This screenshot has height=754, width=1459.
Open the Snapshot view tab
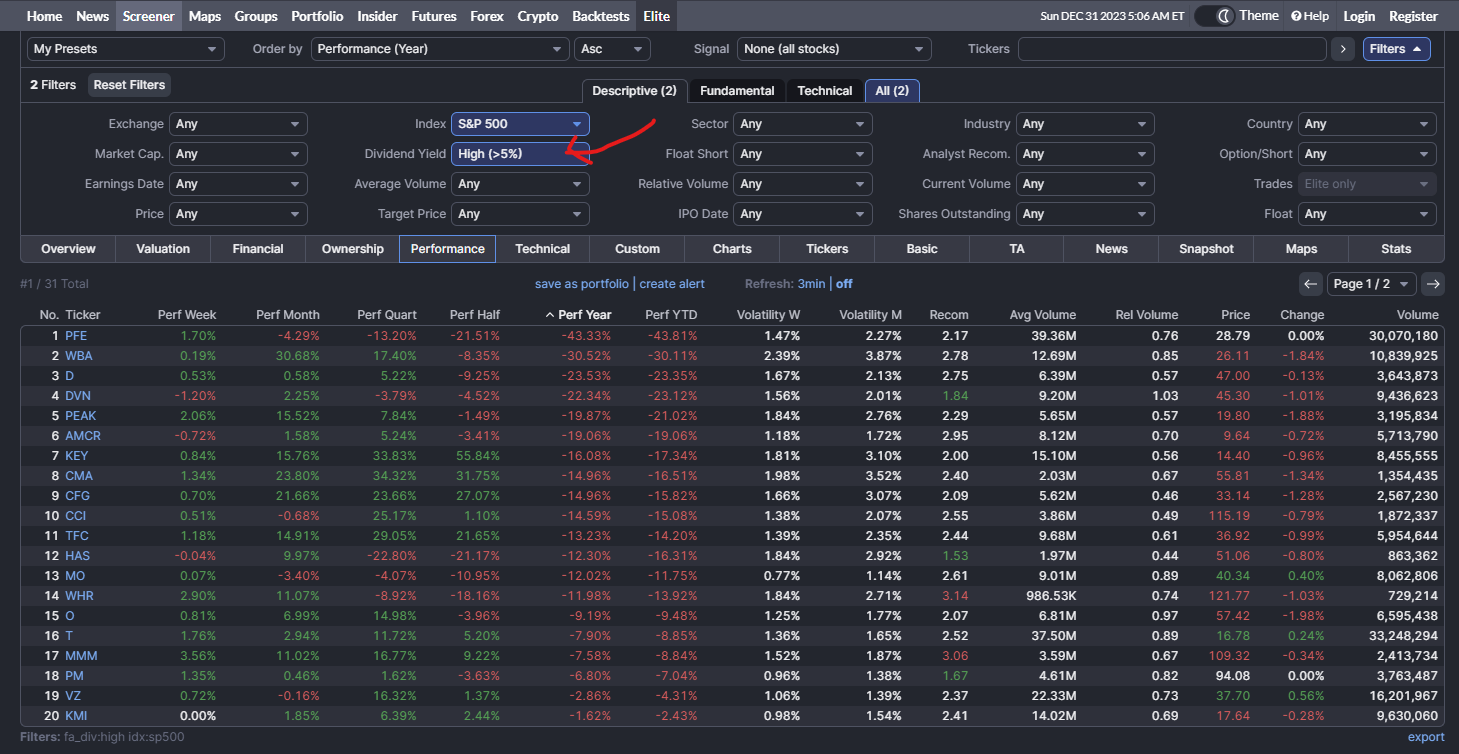[1206, 249]
